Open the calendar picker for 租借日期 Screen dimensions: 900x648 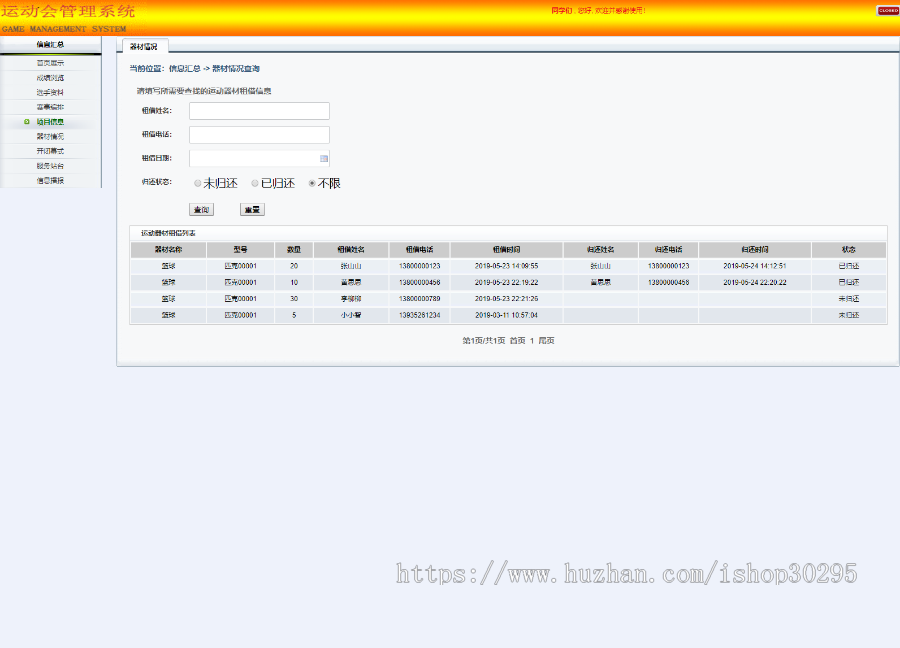322,157
